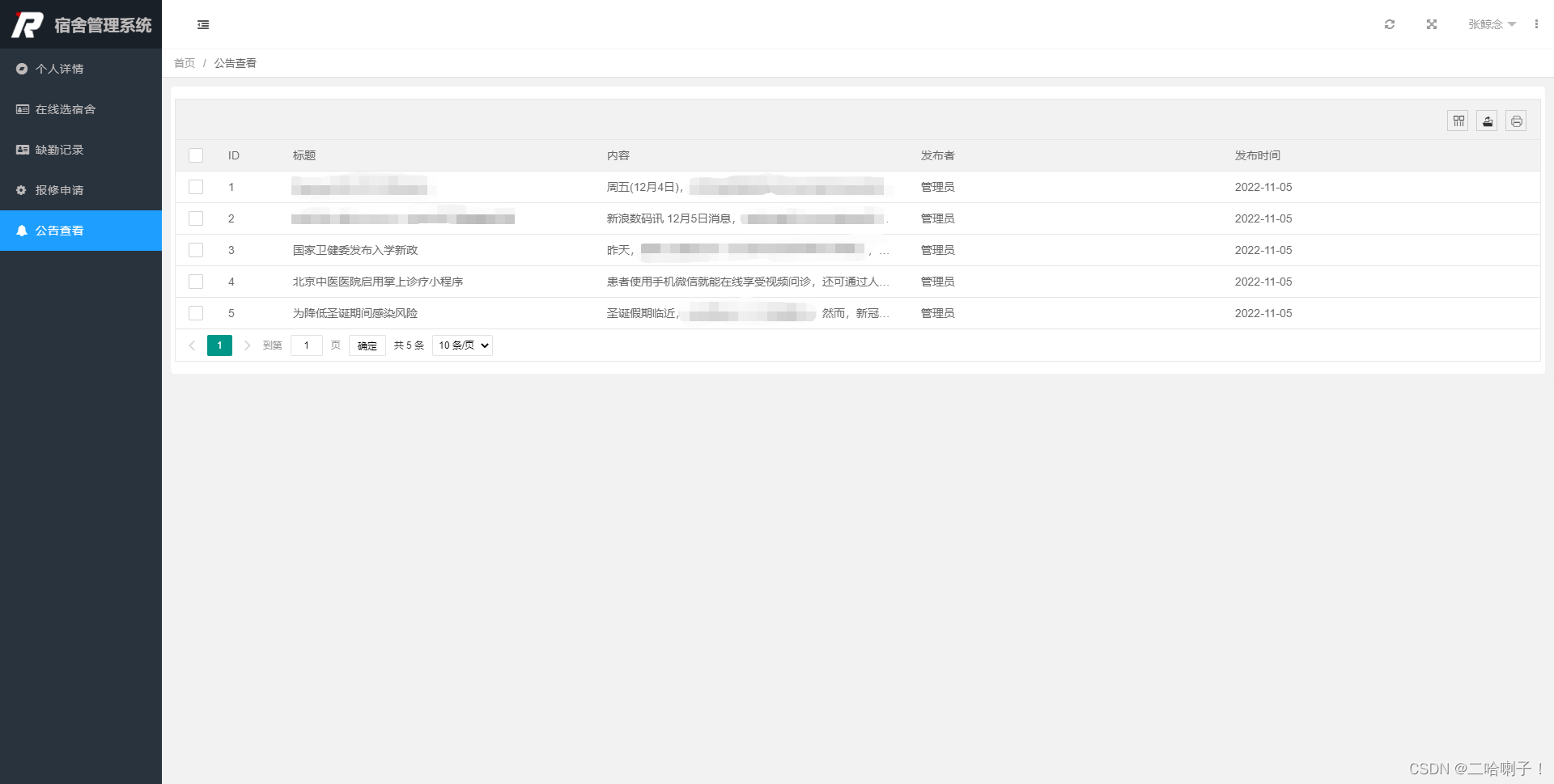Check the checkbox for row 国家卫健委发布入学新政
This screenshot has width=1554, height=784.
pos(196,250)
